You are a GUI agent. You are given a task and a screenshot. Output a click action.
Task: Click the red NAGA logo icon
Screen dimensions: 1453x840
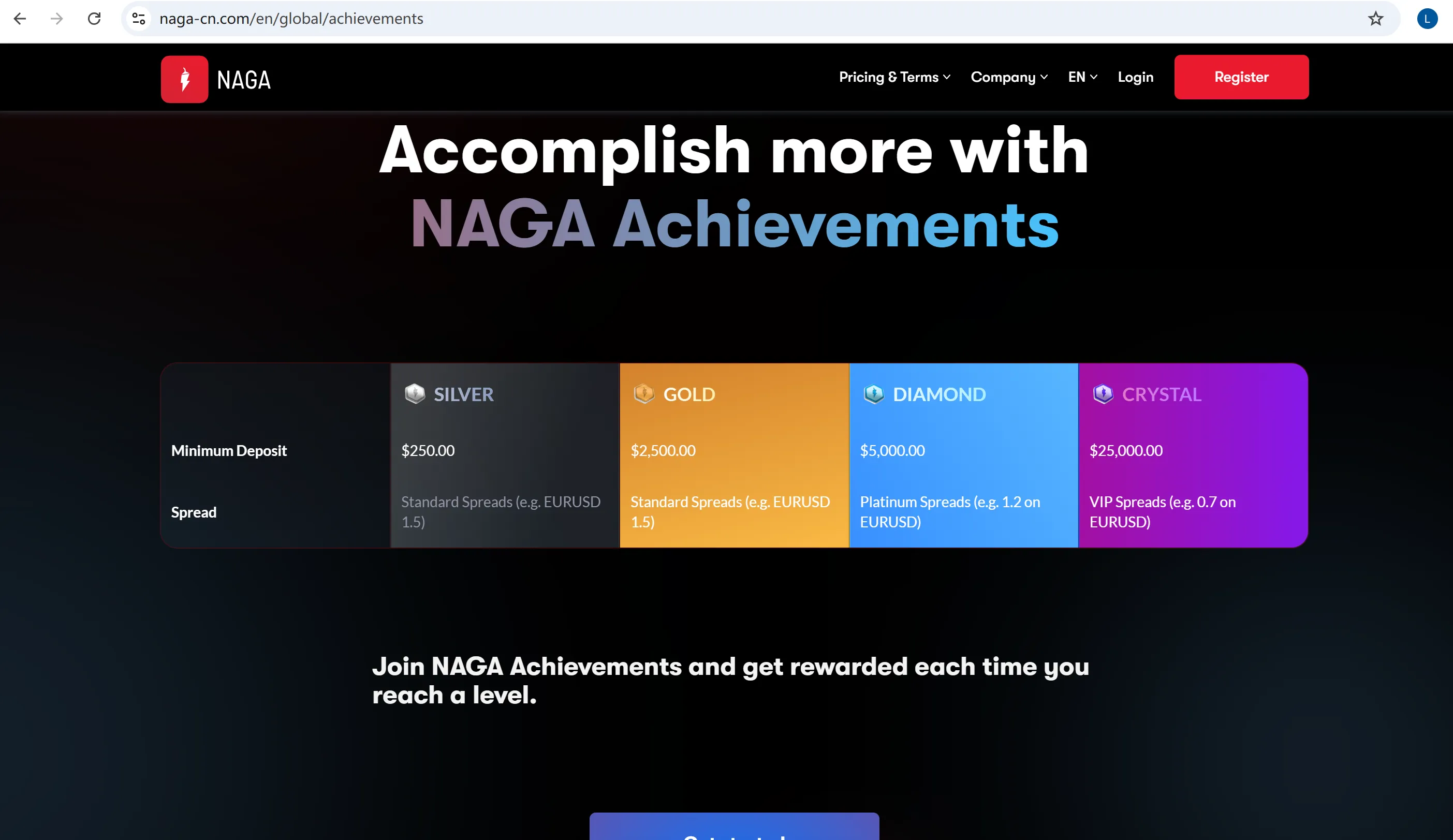coord(184,79)
